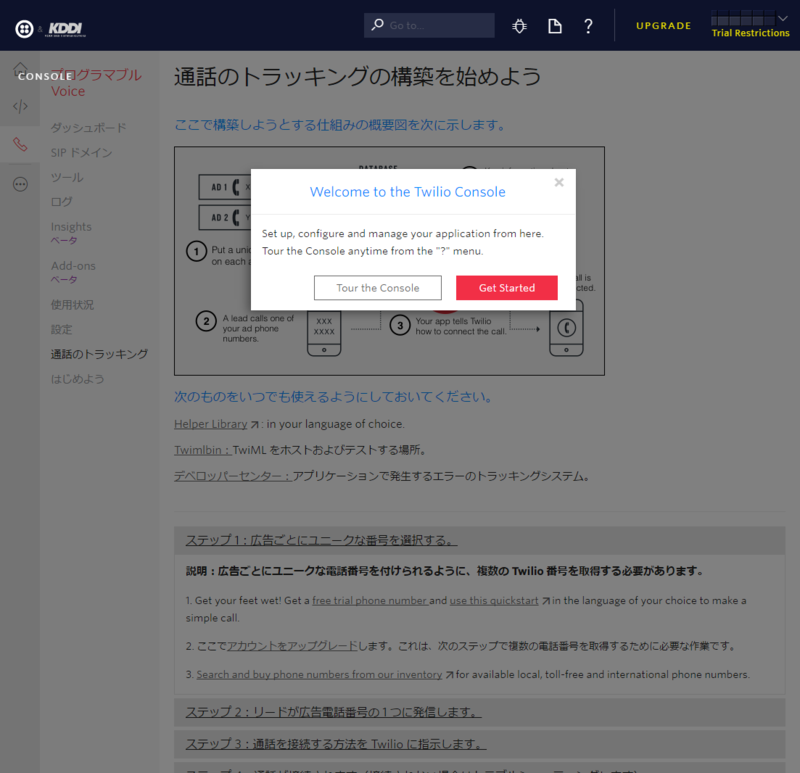The image size is (800, 773).
Task: Expand ステップ 3 section header
Action: [x=479, y=744]
